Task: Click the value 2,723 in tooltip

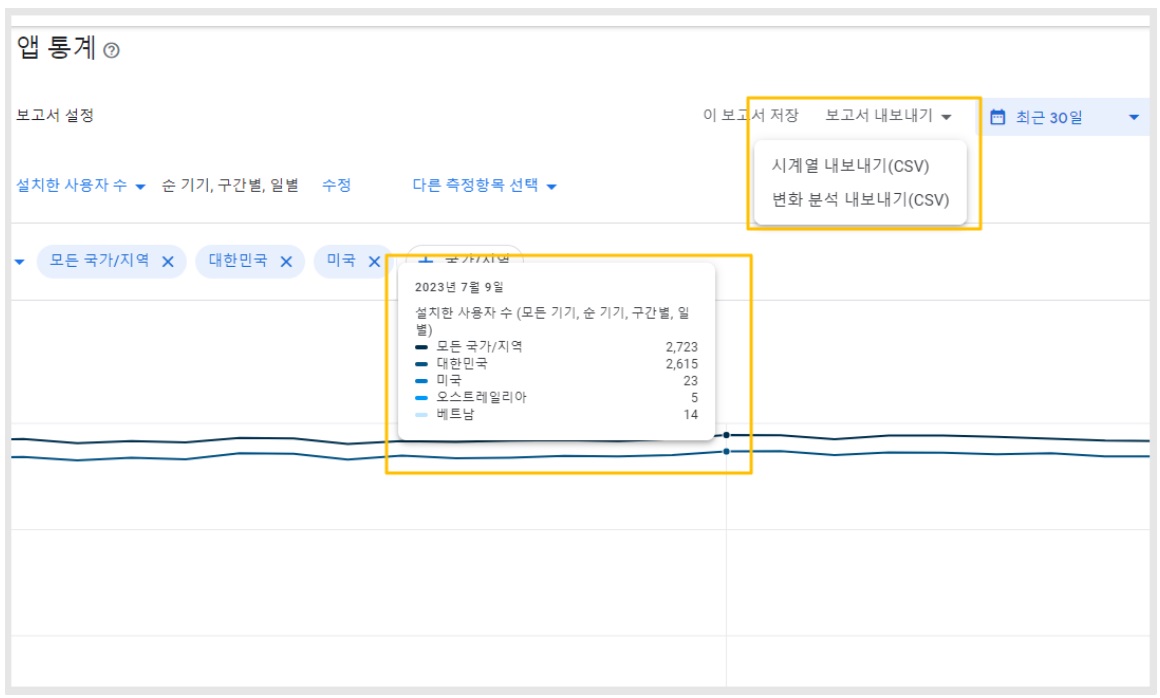Action: click(681, 347)
